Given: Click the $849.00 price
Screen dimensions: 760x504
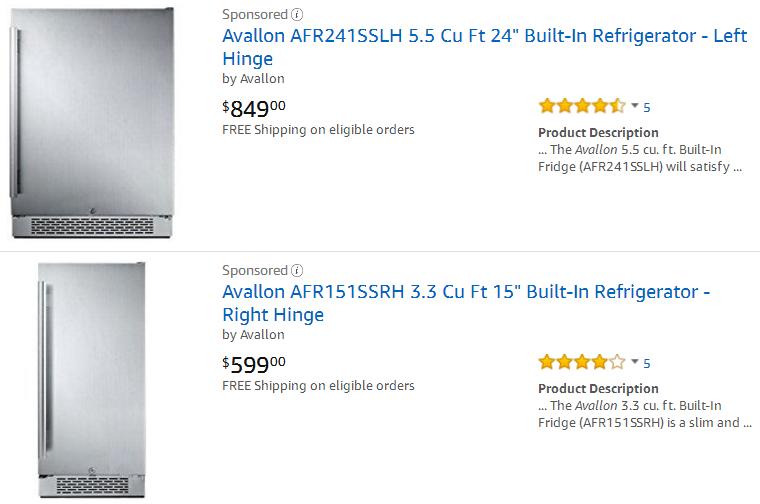Looking at the screenshot, I should 253,107.
